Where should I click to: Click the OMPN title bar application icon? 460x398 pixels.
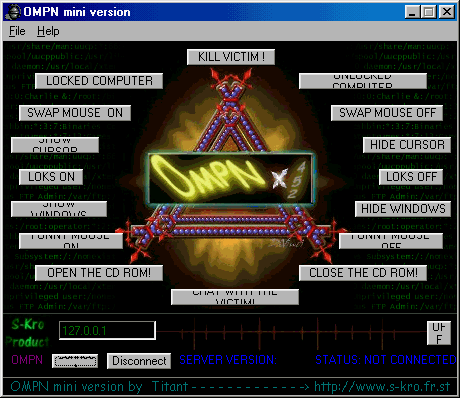(14, 12)
